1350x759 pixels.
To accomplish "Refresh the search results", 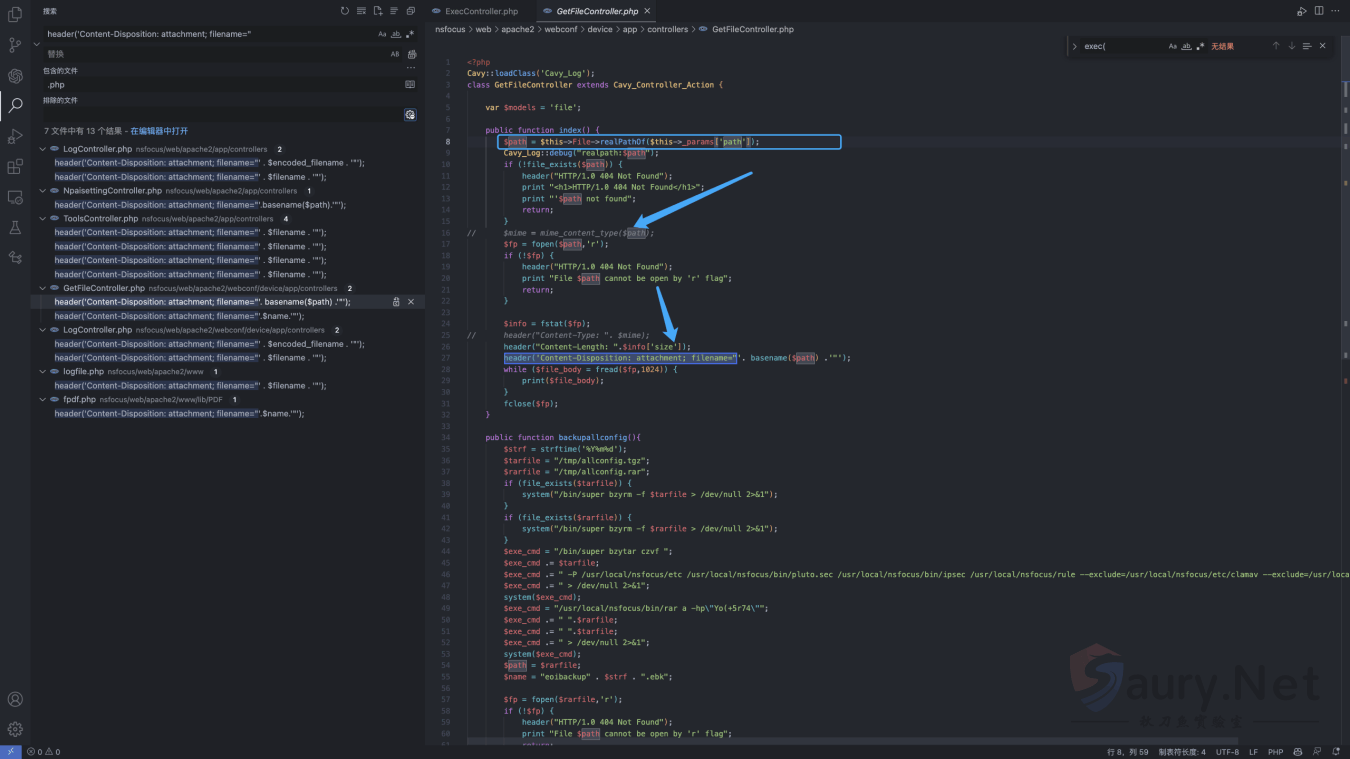I will [x=345, y=11].
